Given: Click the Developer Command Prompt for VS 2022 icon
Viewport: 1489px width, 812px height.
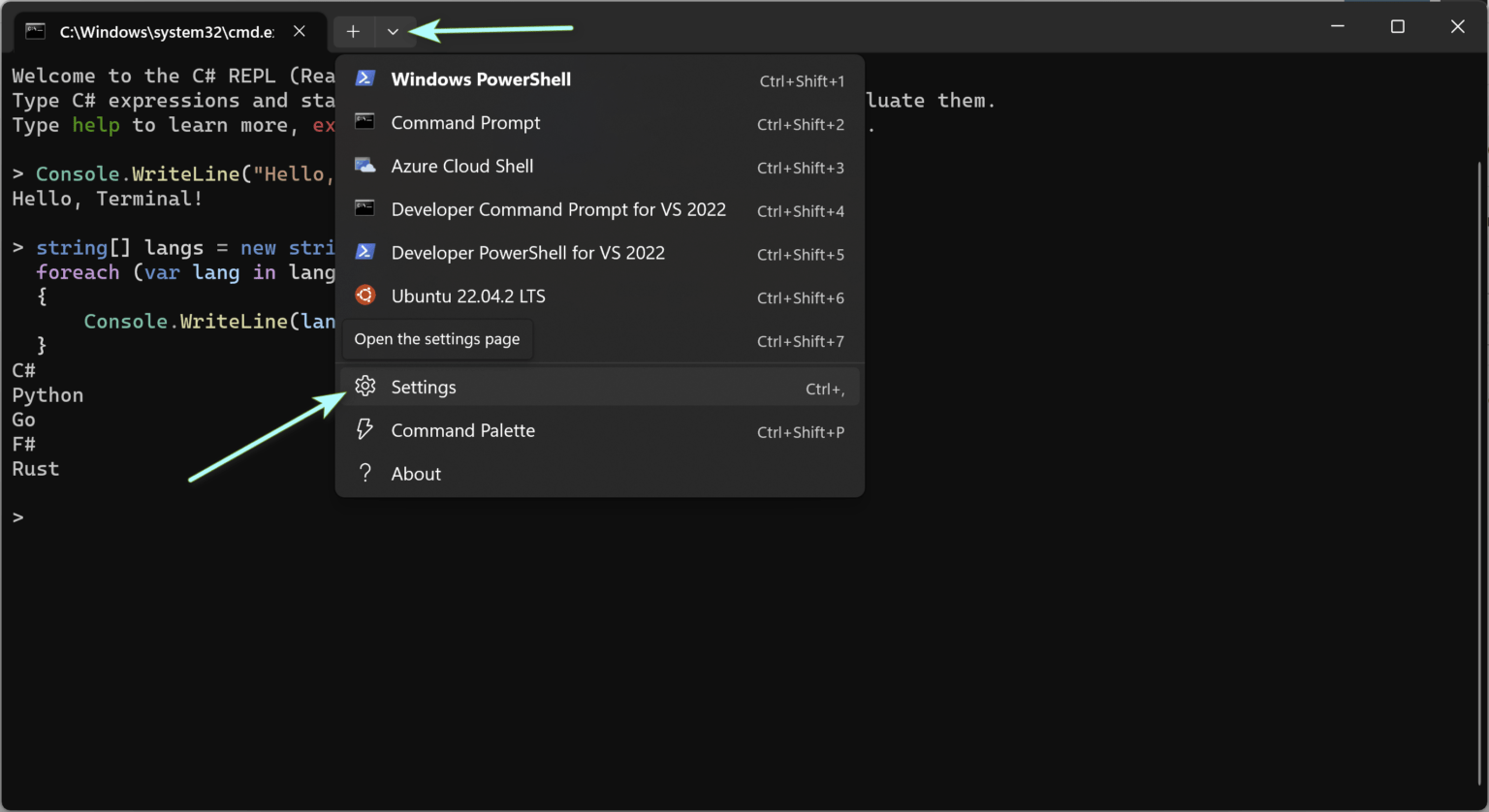Looking at the screenshot, I should [364, 209].
